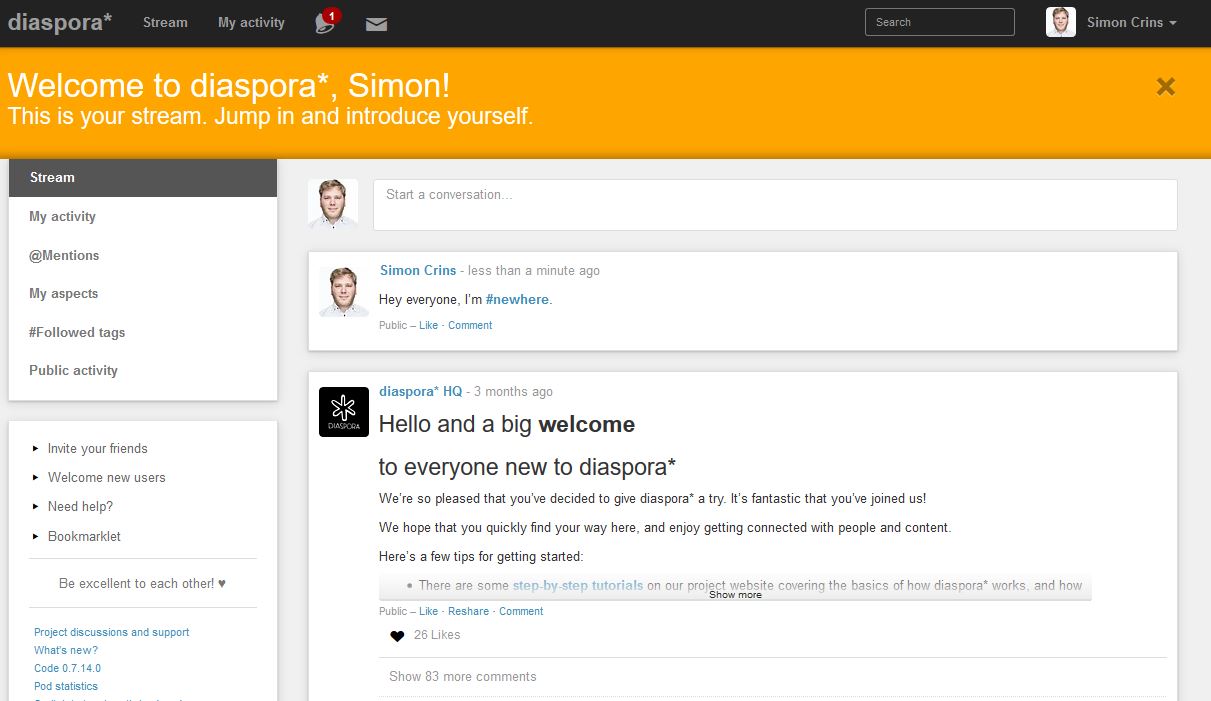
Task: Click Simon Crins post avatar
Action: point(343,292)
